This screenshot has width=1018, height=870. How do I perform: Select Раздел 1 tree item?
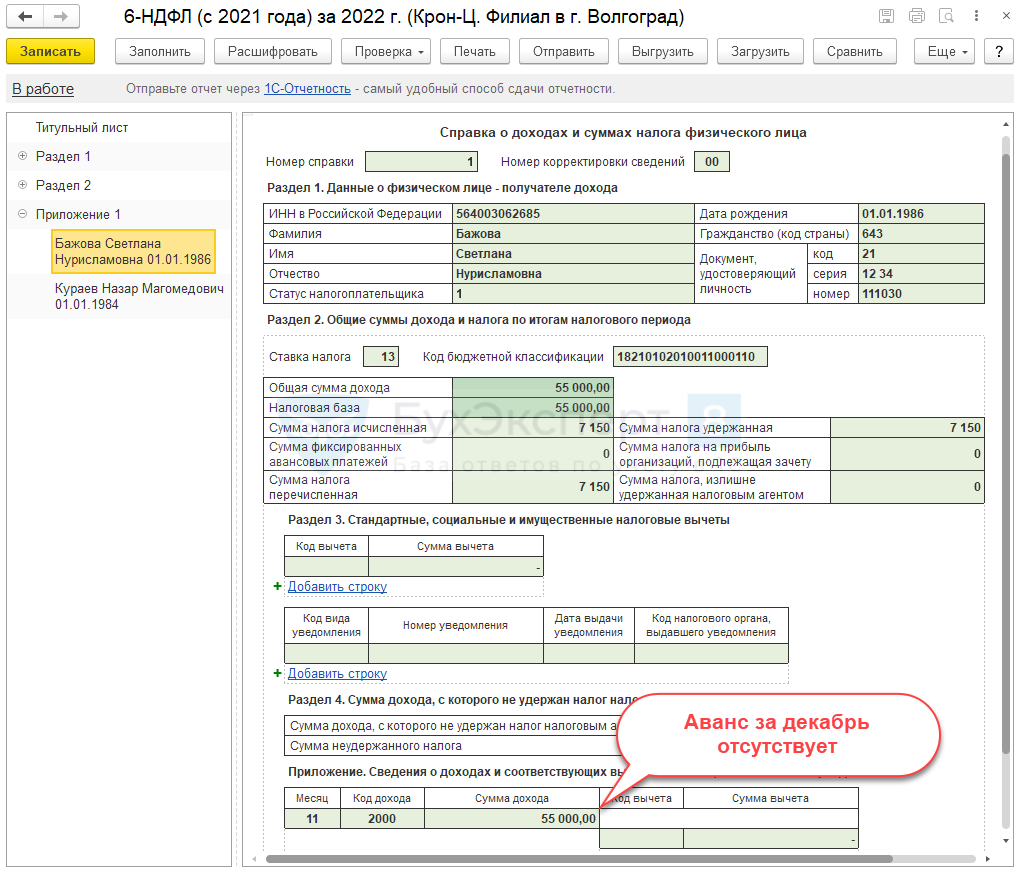(63, 156)
